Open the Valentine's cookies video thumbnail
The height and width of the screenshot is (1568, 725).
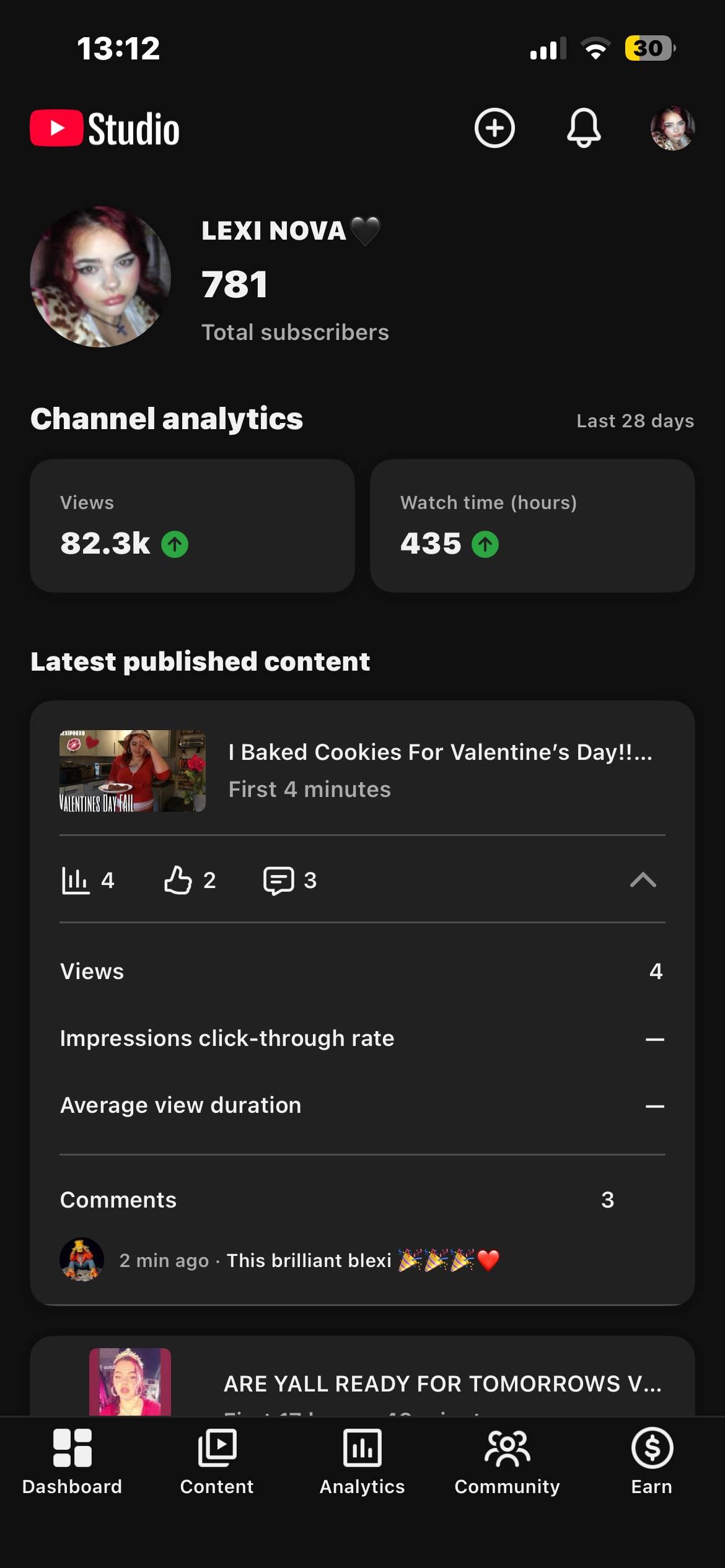coord(133,771)
